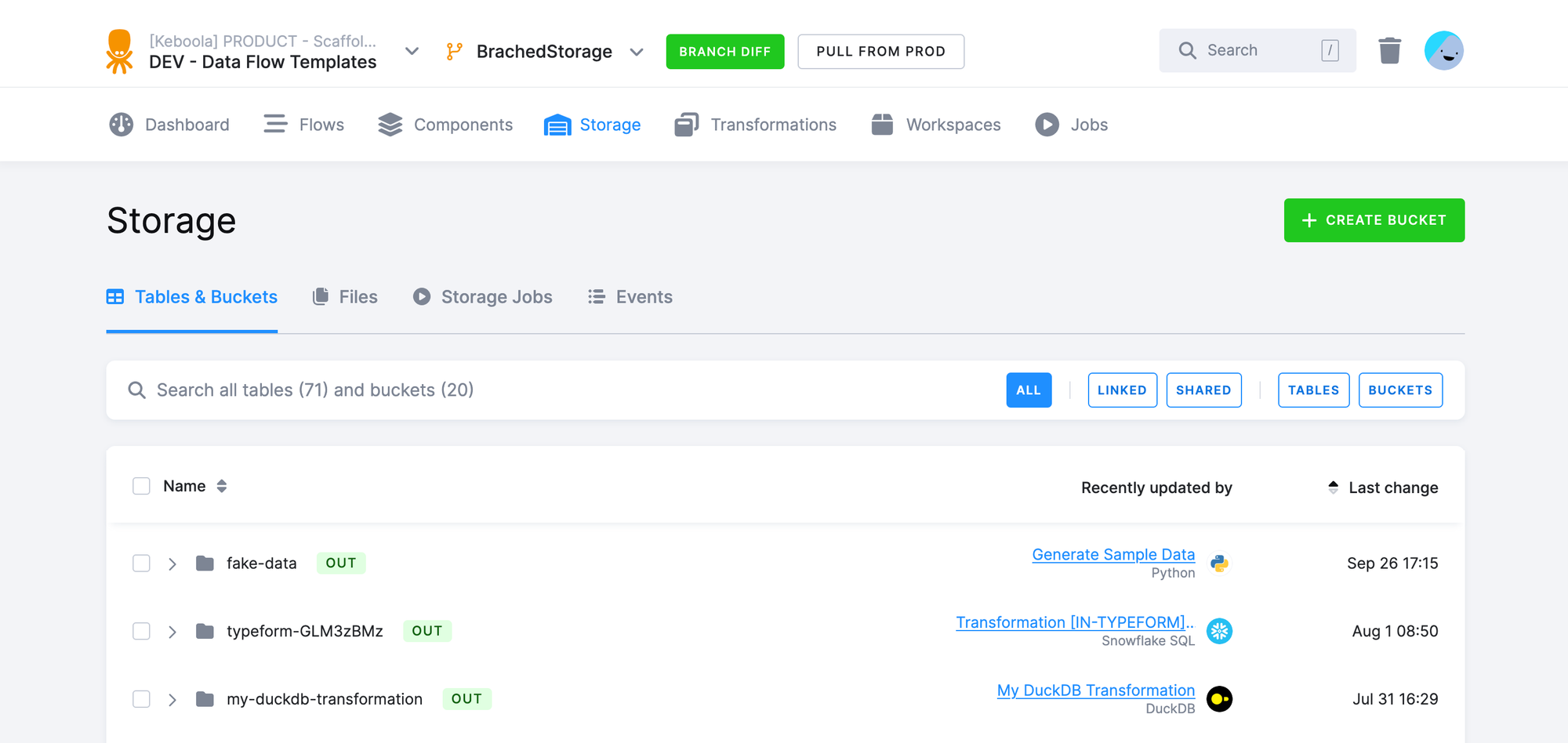Click the CREATE BUCKET button
1568x743 pixels.
(1374, 220)
